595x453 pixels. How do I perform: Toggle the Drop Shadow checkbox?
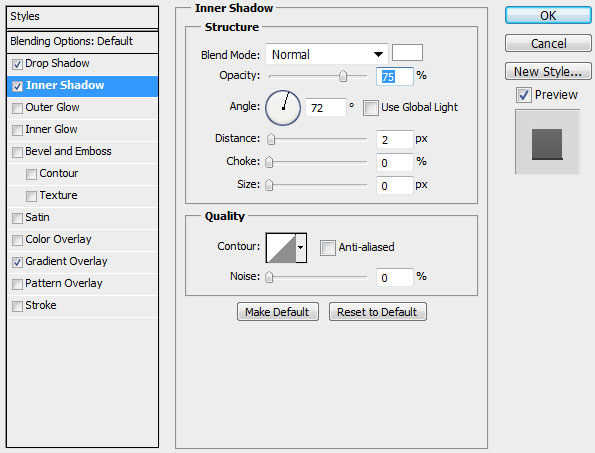point(17,64)
